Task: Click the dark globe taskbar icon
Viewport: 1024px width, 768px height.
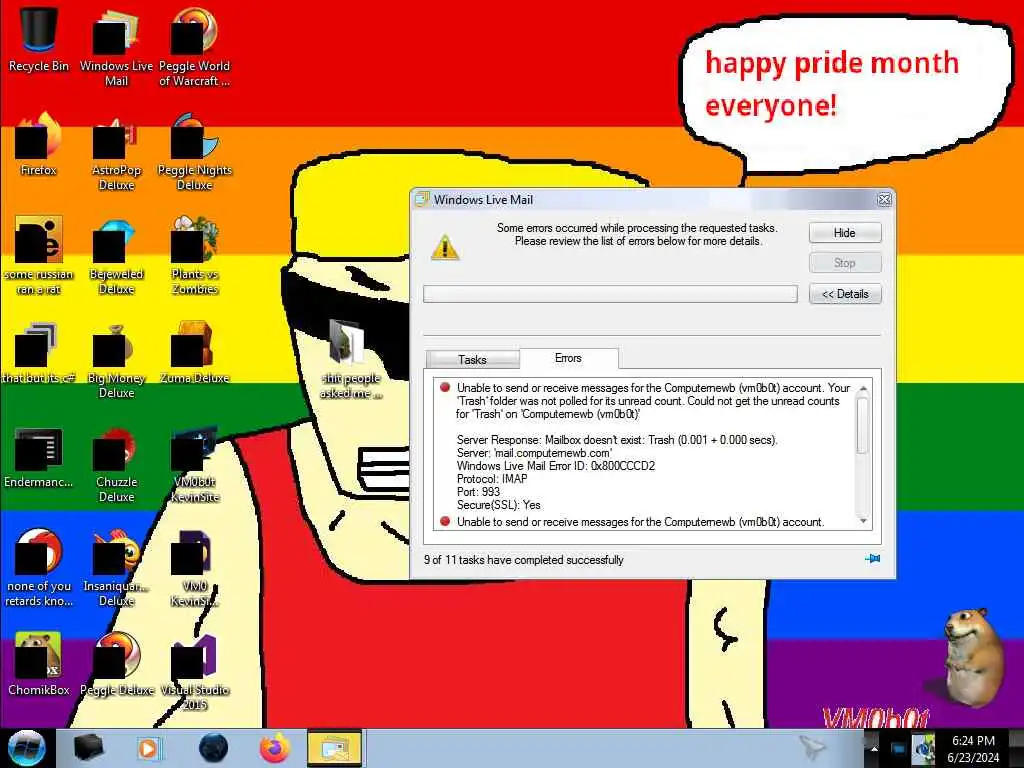Action: (x=213, y=748)
